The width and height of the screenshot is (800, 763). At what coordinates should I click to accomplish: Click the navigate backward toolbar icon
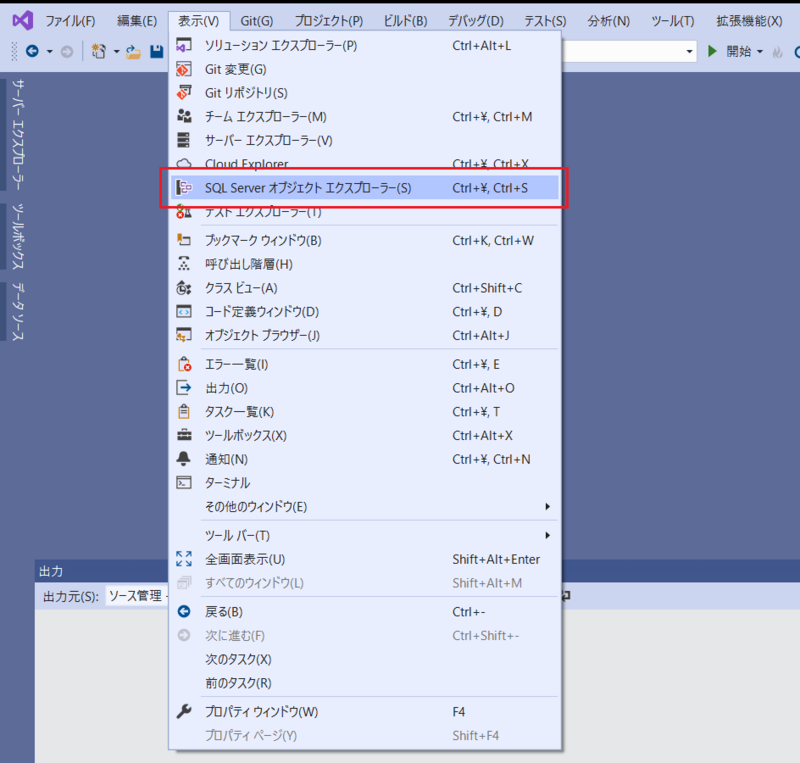32,51
